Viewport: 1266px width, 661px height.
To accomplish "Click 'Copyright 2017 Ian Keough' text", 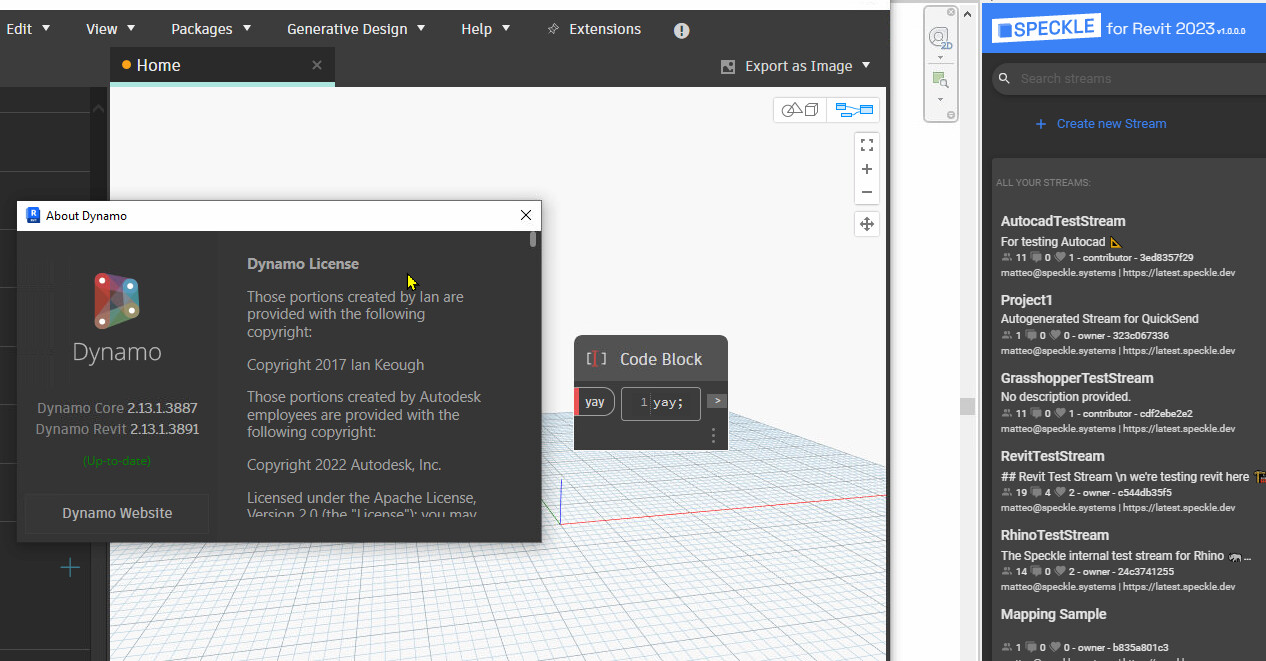I will (336, 365).
